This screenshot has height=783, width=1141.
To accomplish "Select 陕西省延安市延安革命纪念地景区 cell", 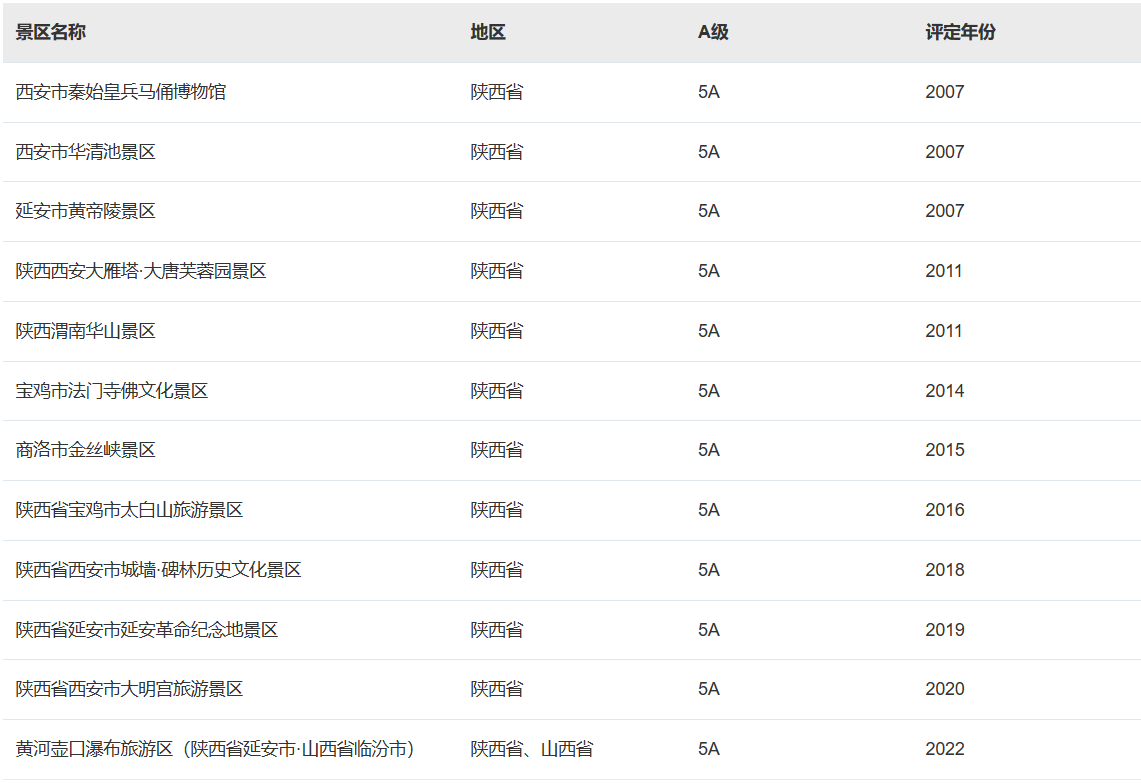I will tap(147, 629).
